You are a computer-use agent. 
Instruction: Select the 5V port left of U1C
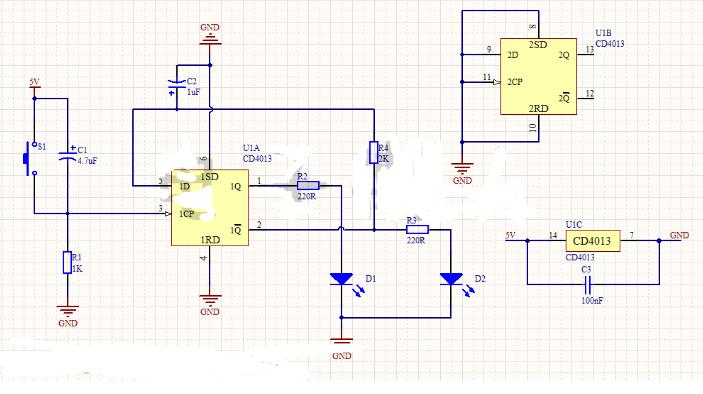pyautogui.click(x=511, y=237)
